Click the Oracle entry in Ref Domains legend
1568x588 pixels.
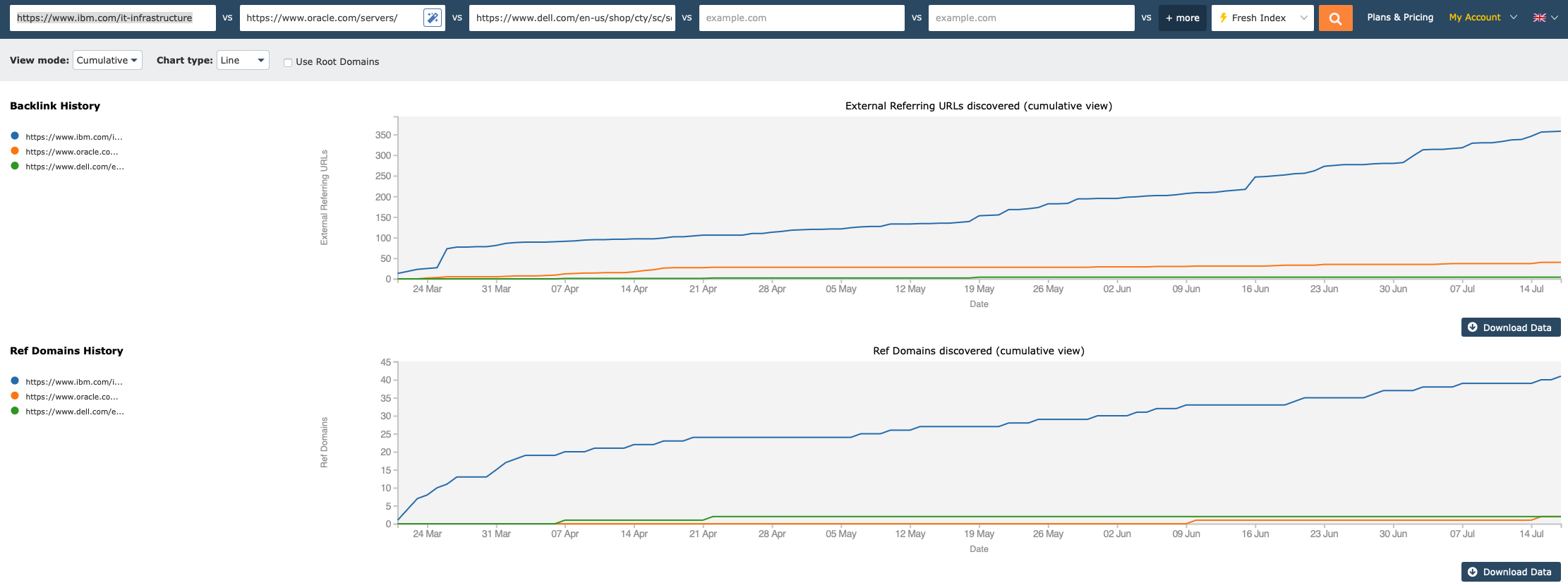click(x=71, y=397)
